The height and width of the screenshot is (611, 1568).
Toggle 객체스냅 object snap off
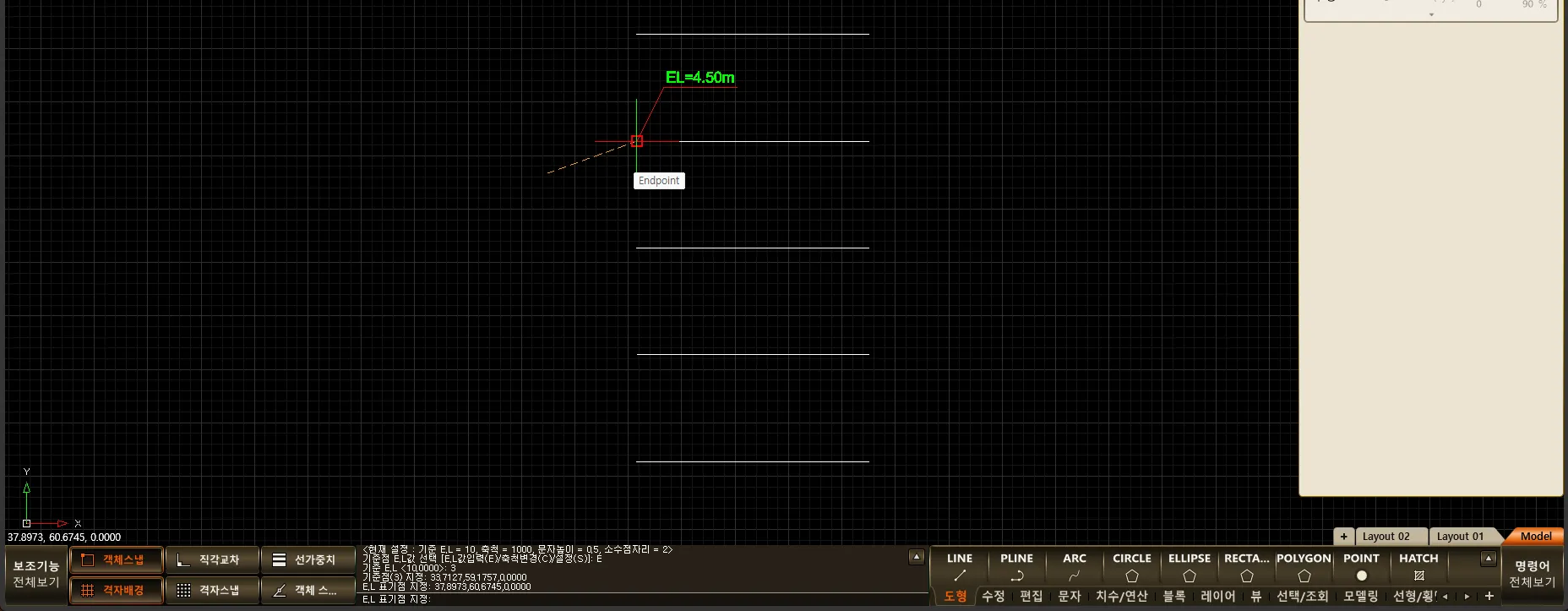tap(117, 559)
